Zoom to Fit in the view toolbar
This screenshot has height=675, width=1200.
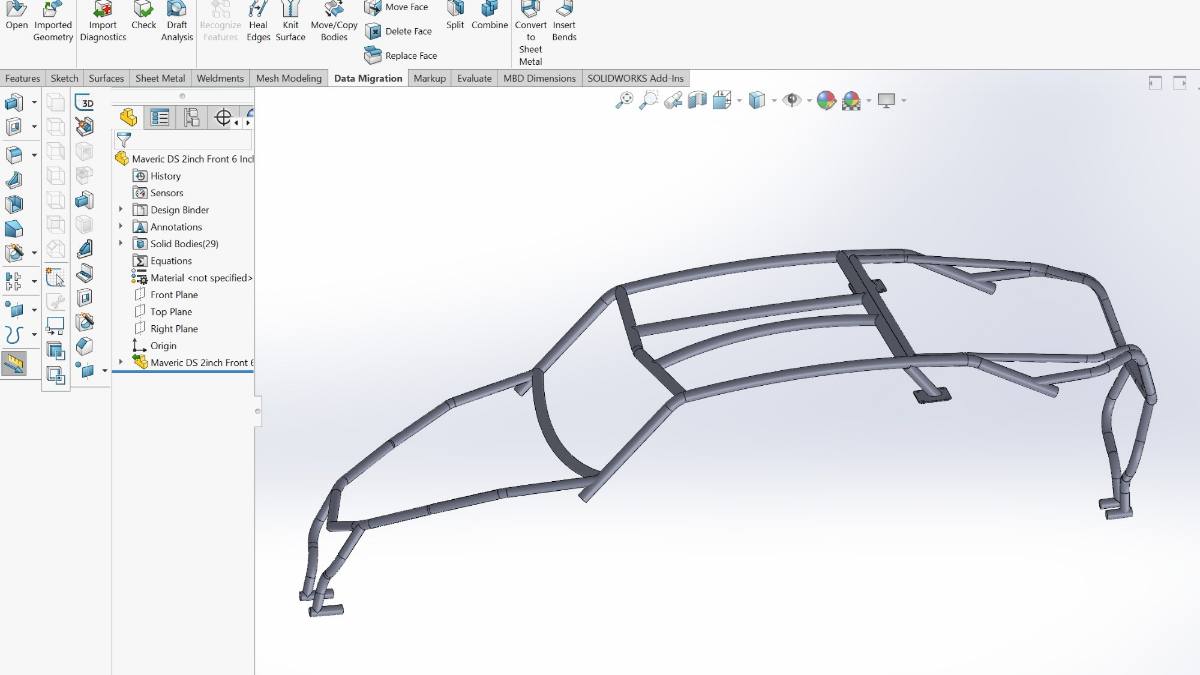coord(624,100)
